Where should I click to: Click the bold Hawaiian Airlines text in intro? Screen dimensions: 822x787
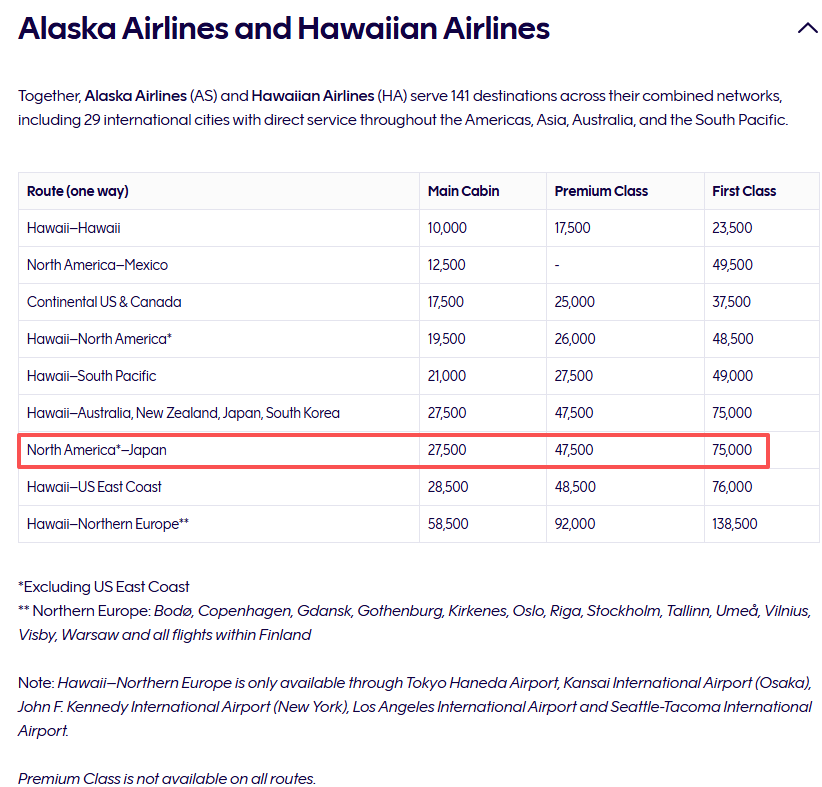click(313, 96)
